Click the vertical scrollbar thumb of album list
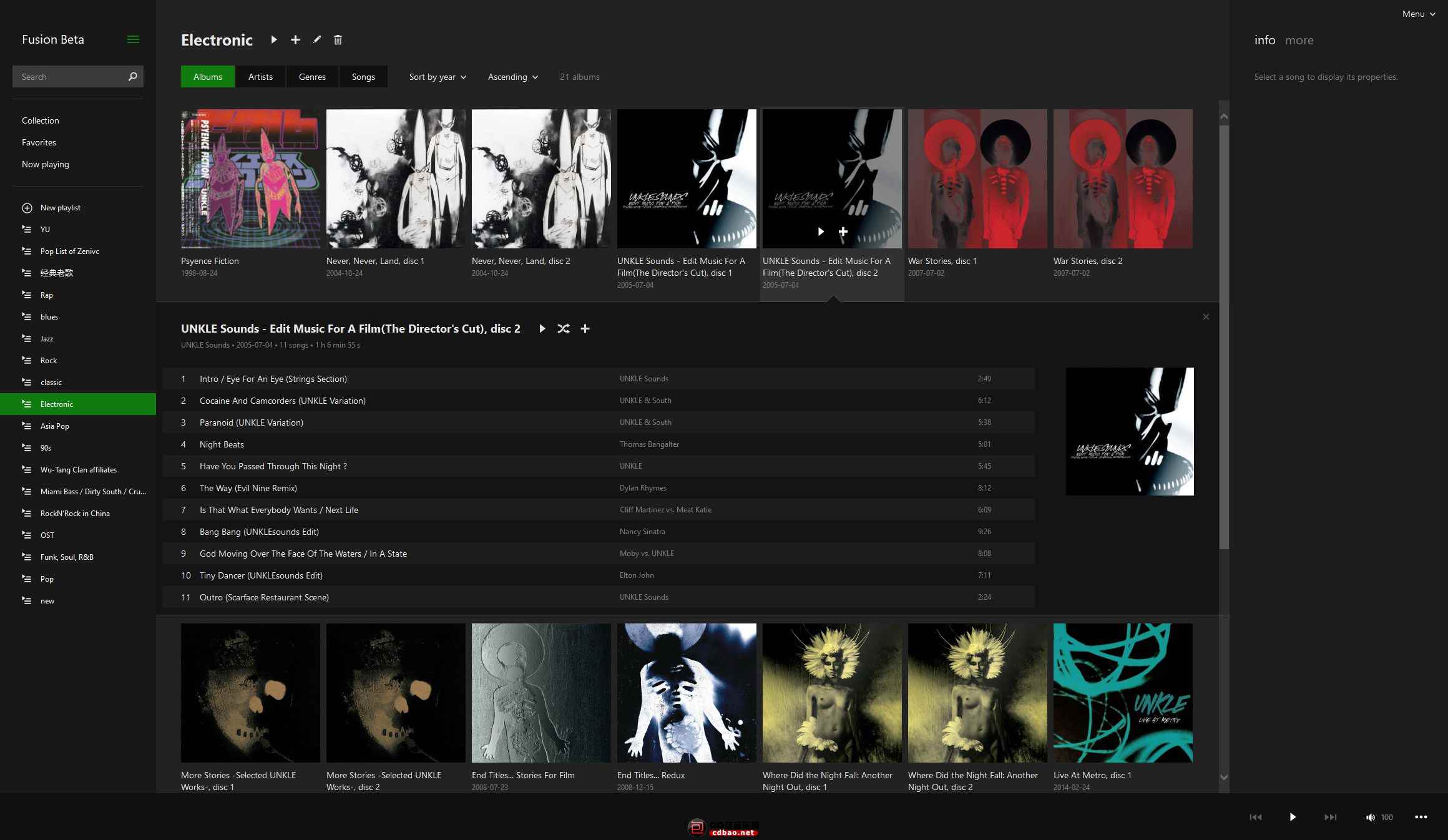 (1224, 337)
